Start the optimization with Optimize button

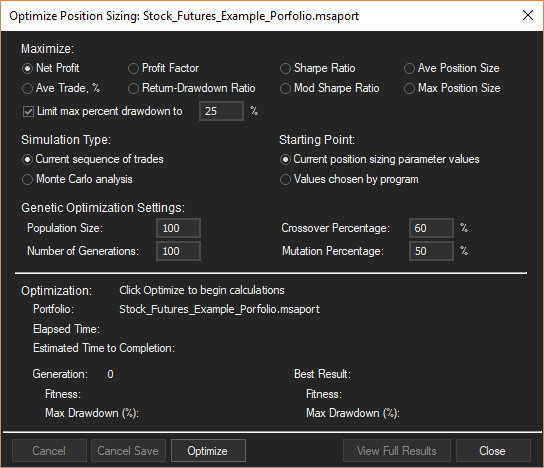[x=208, y=450]
